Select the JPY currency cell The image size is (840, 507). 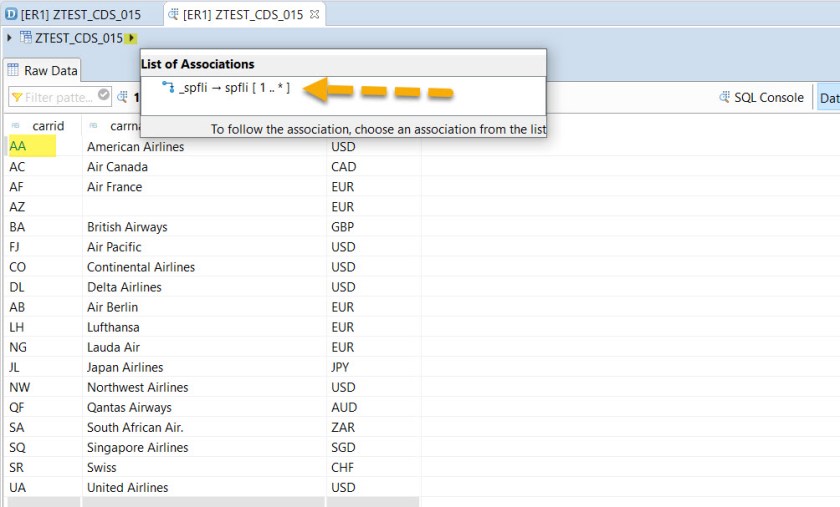click(x=373, y=367)
